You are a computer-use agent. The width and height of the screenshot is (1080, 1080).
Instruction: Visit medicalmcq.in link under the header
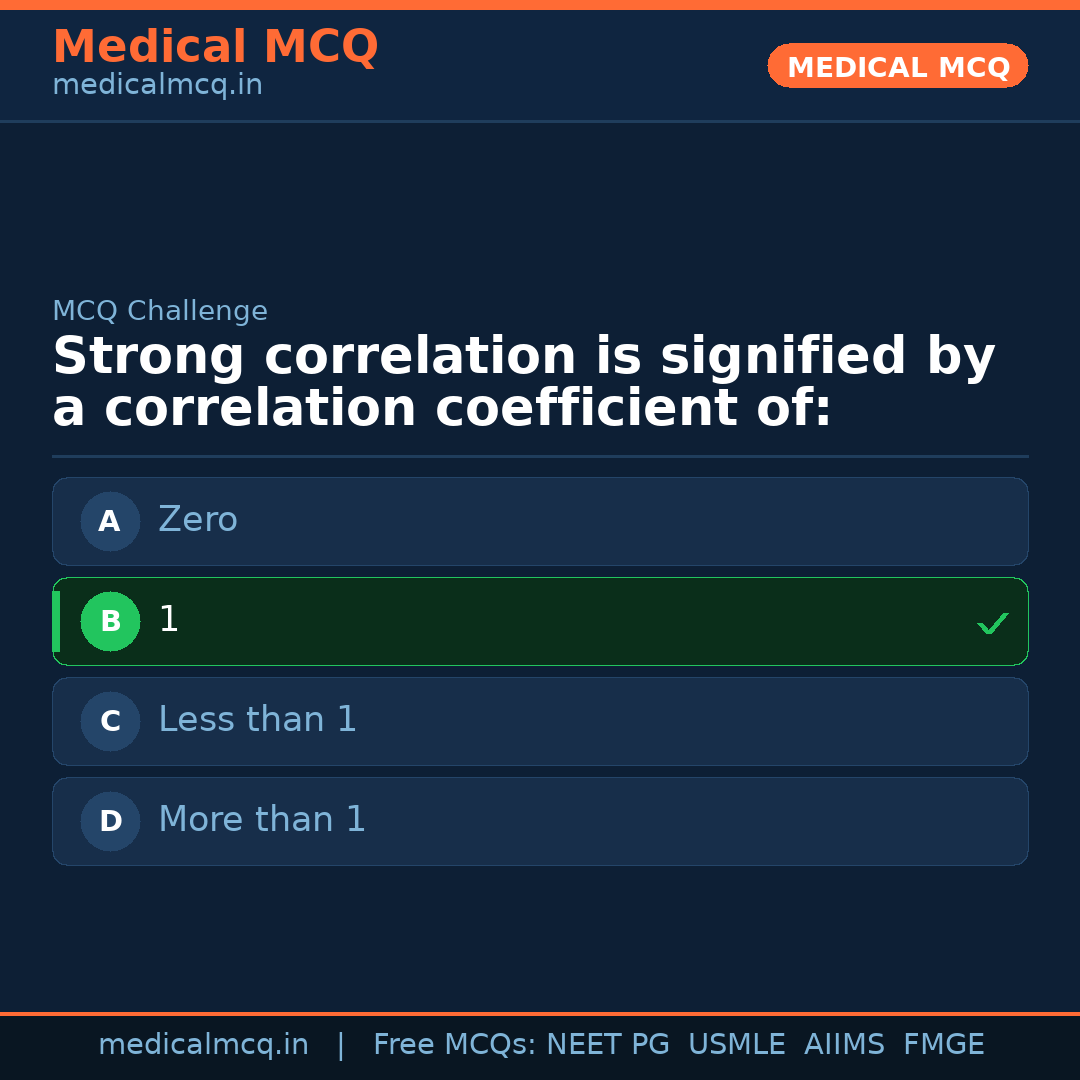click(x=157, y=86)
